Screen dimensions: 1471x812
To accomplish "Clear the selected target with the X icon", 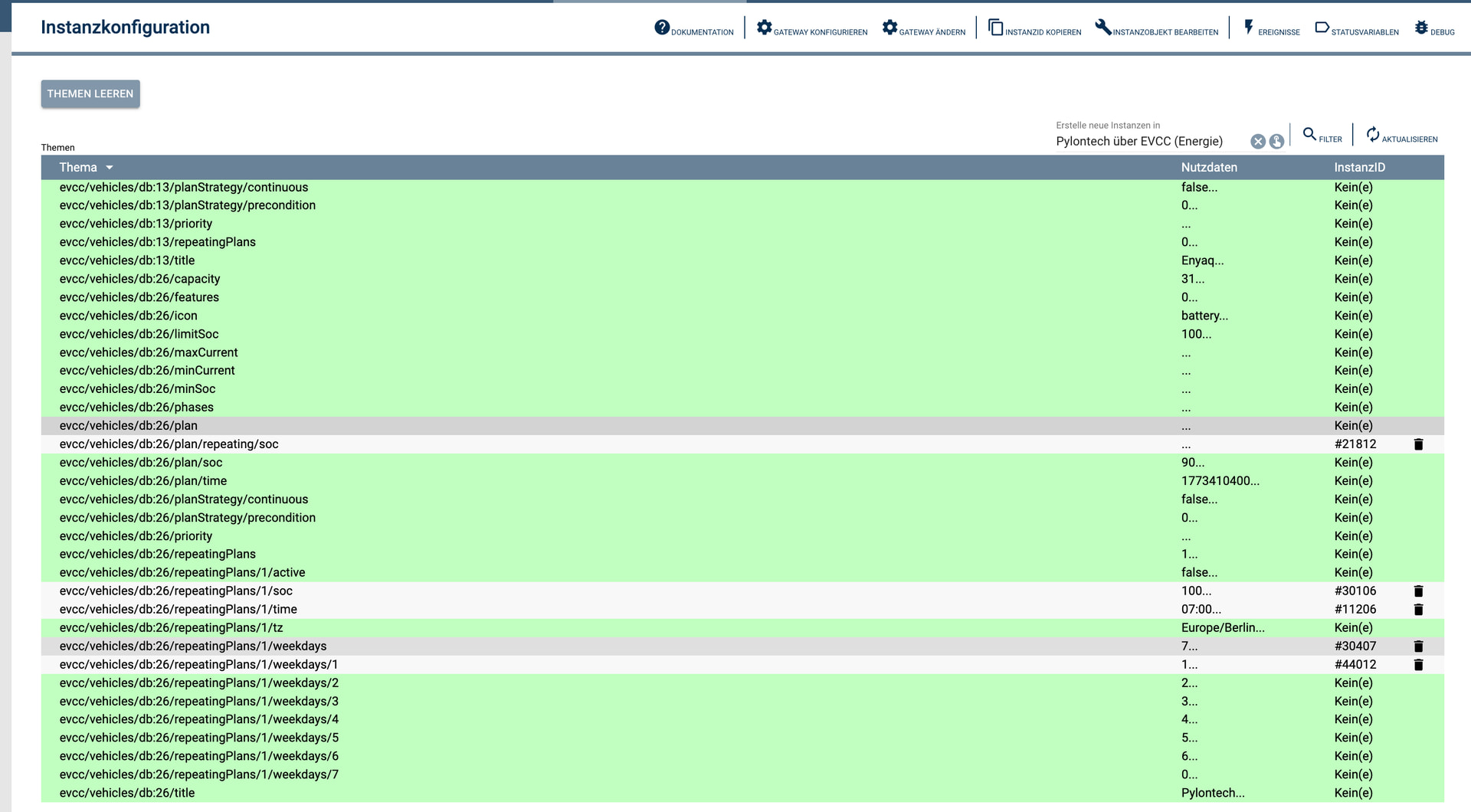I will [x=1258, y=142].
